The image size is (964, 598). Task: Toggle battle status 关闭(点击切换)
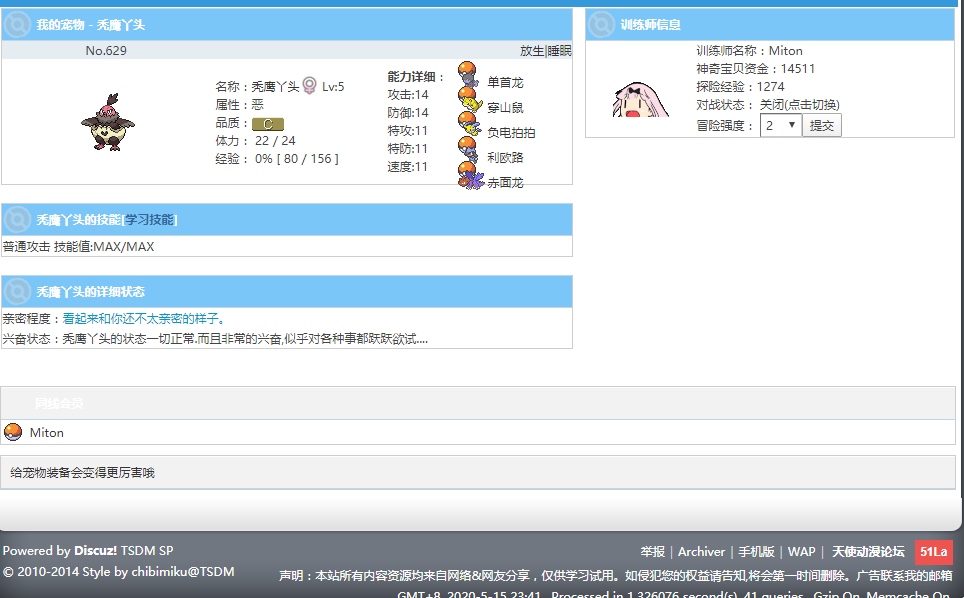pos(799,104)
